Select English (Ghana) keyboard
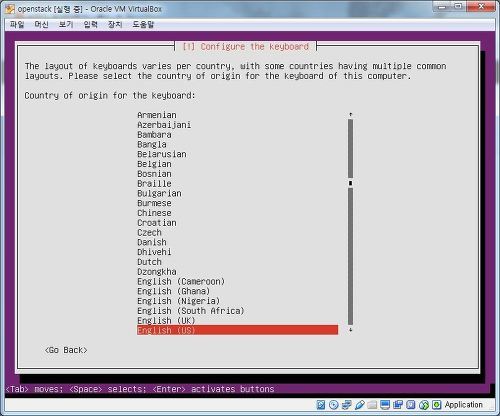Screen dimensions: 500x416 [x=174, y=291]
